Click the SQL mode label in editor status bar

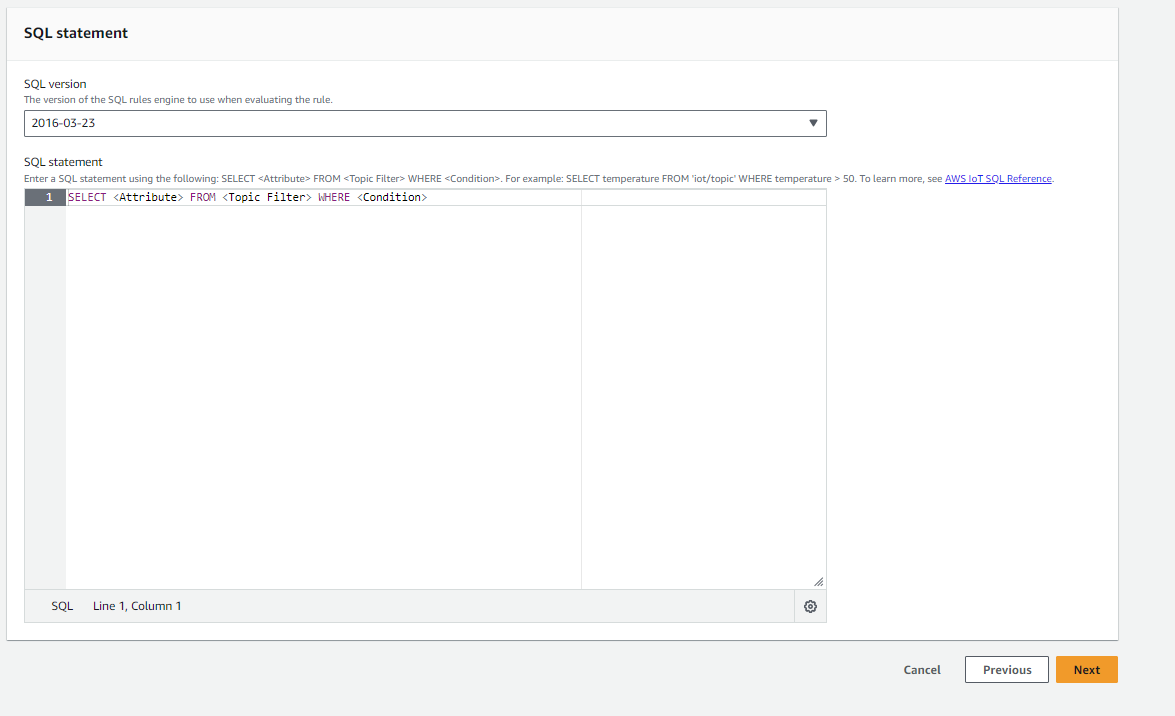point(62,605)
